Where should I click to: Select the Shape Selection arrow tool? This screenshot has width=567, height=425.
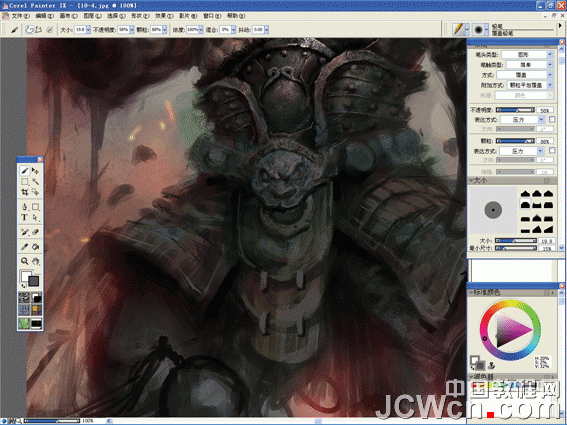35,217
